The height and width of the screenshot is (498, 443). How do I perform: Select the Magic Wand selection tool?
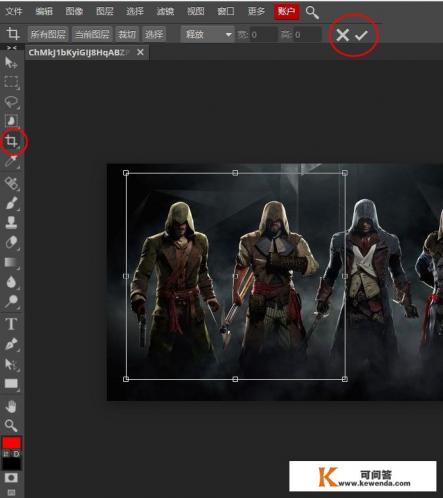pyautogui.click(x=12, y=121)
